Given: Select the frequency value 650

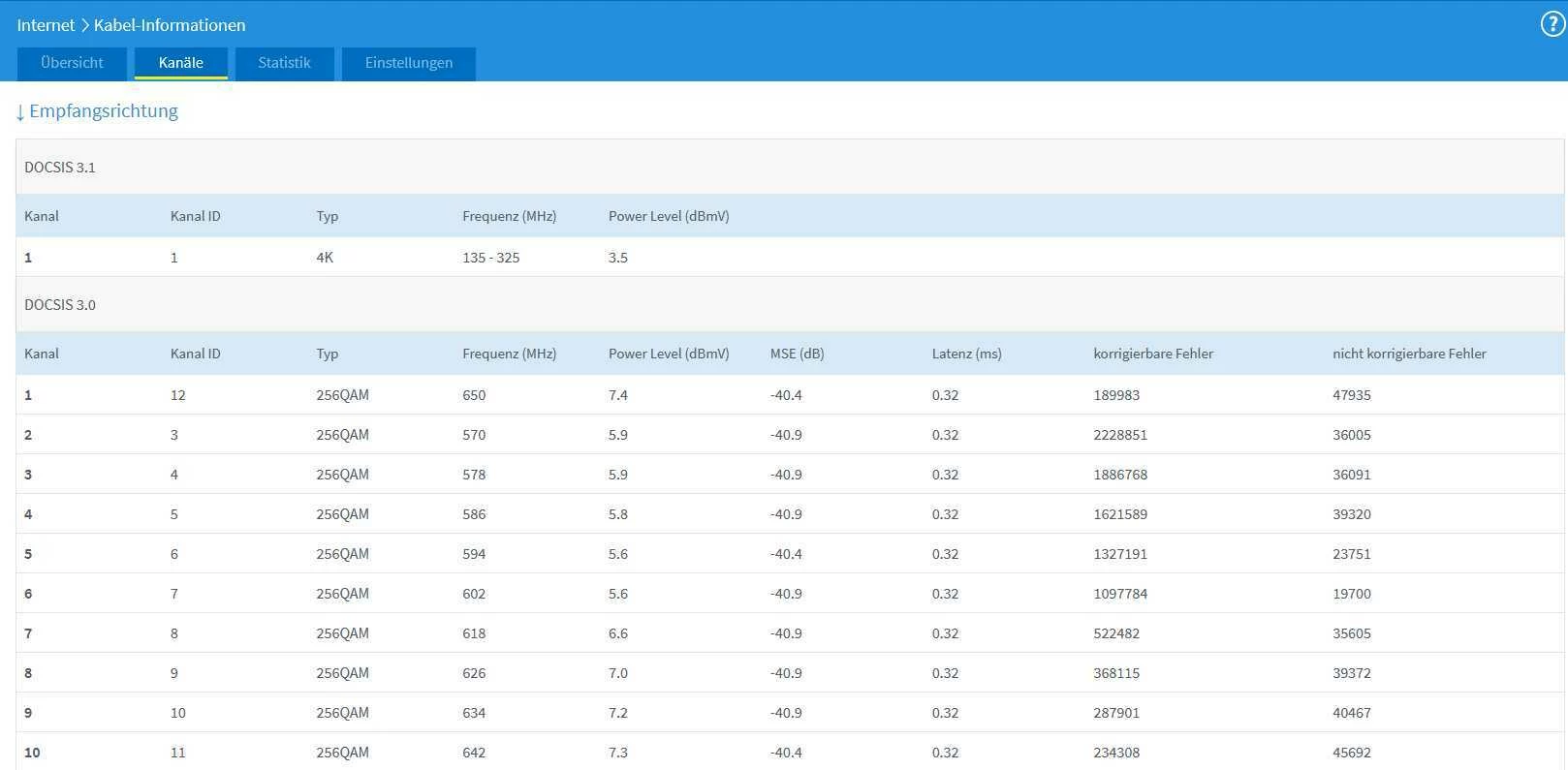Looking at the screenshot, I should coord(474,395).
